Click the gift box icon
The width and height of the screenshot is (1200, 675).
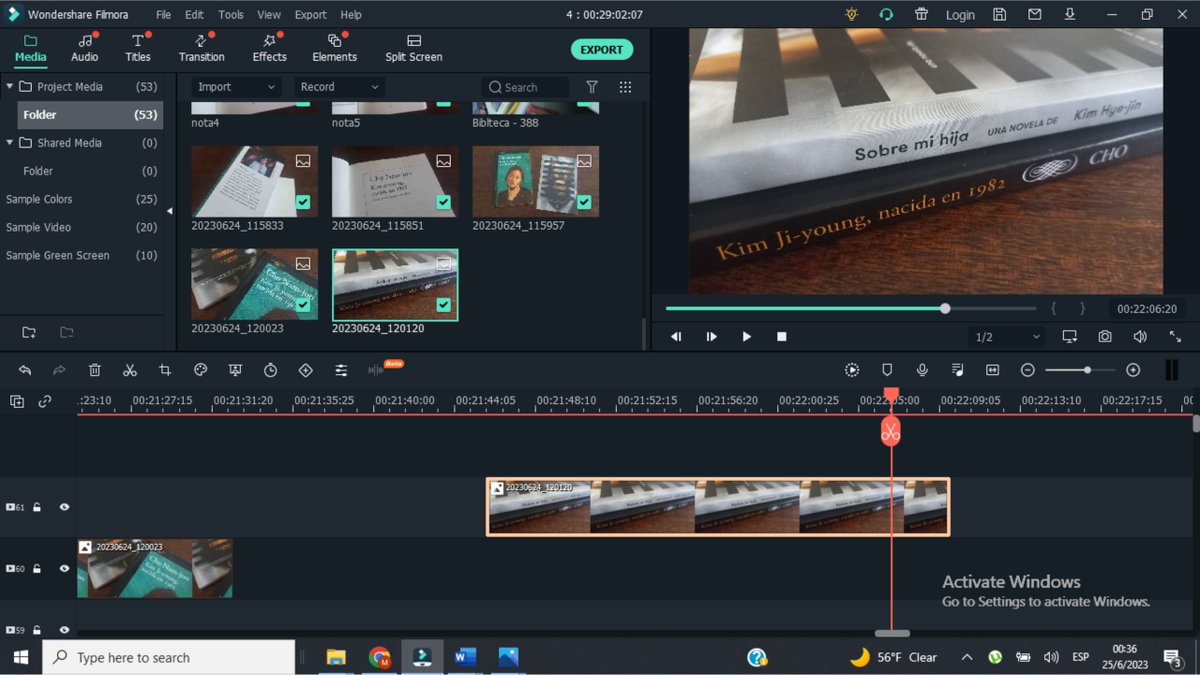(921, 14)
